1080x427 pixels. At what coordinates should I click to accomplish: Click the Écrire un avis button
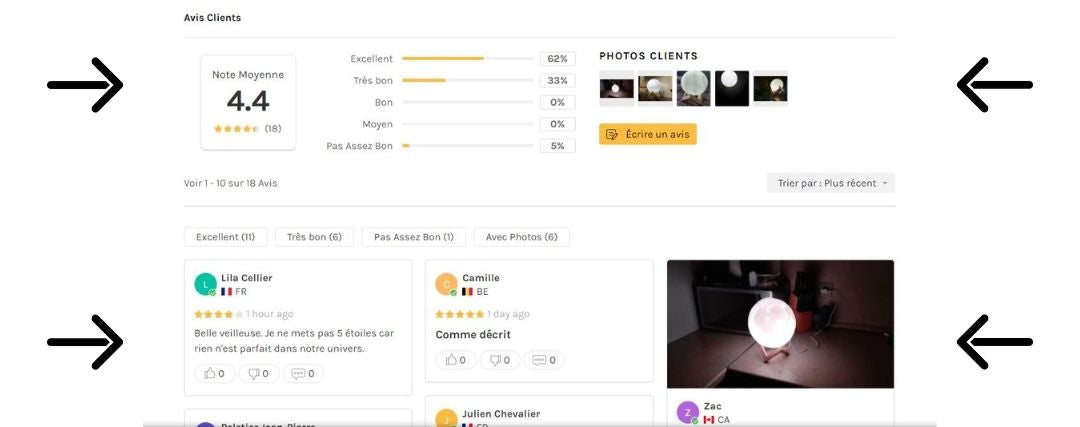[647, 134]
